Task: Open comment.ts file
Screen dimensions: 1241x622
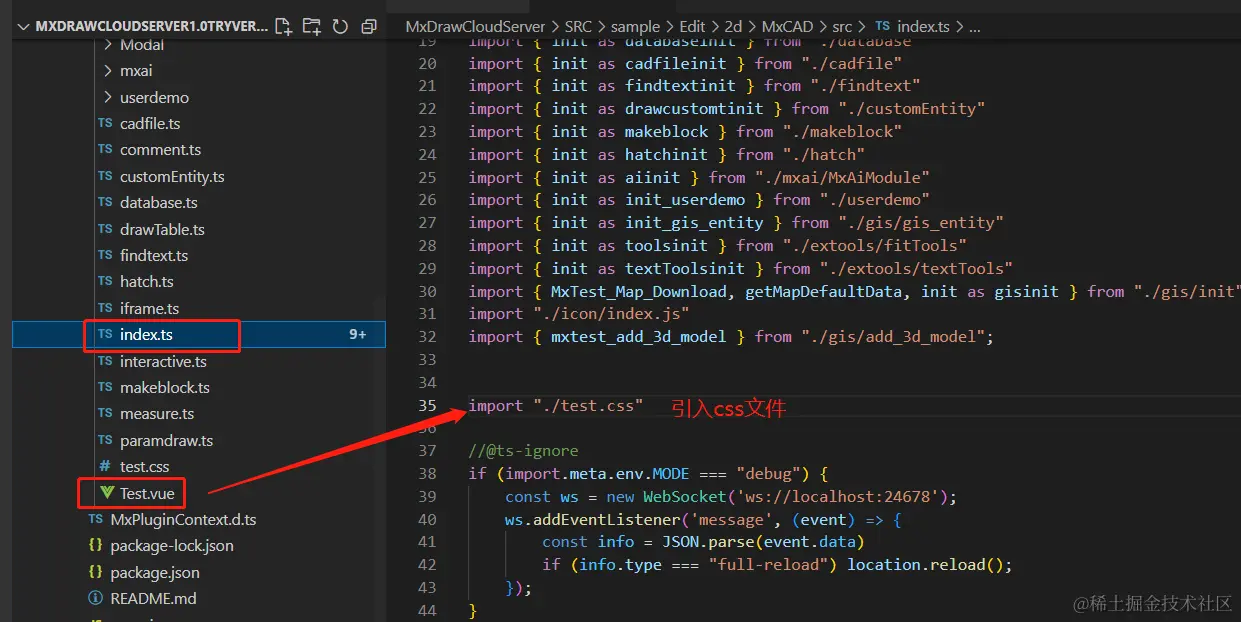Action: [x=160, y=150]
